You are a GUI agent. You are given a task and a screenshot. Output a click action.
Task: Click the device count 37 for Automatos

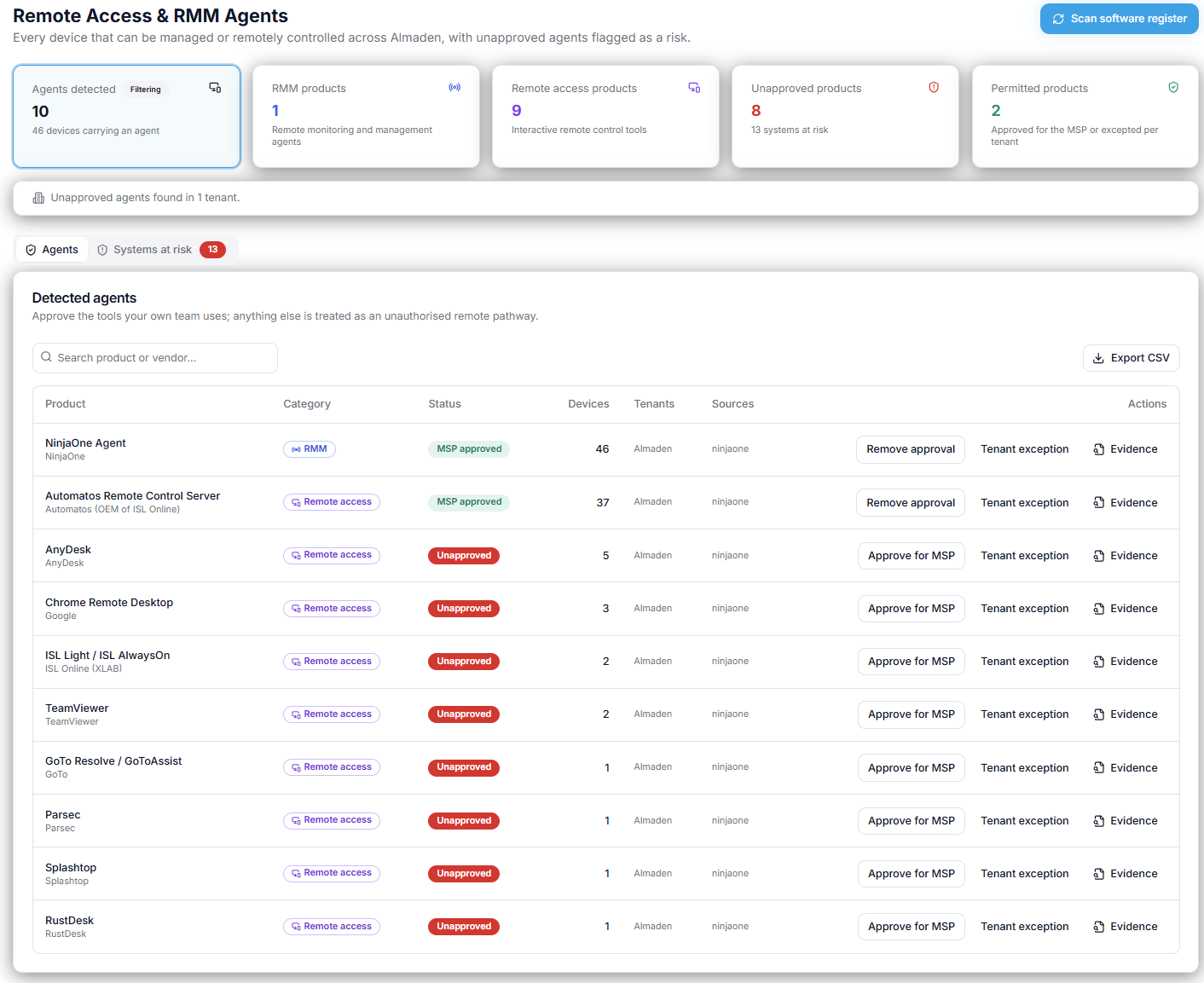603,503
